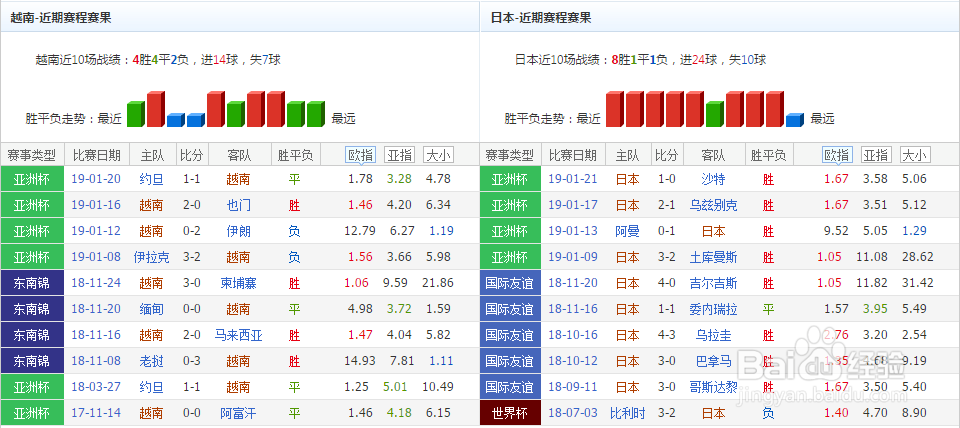960x428 pixels.
Task: Click the 亚洲杯 tag on 19-01-20 row
Action: click(x=32, y=179)
